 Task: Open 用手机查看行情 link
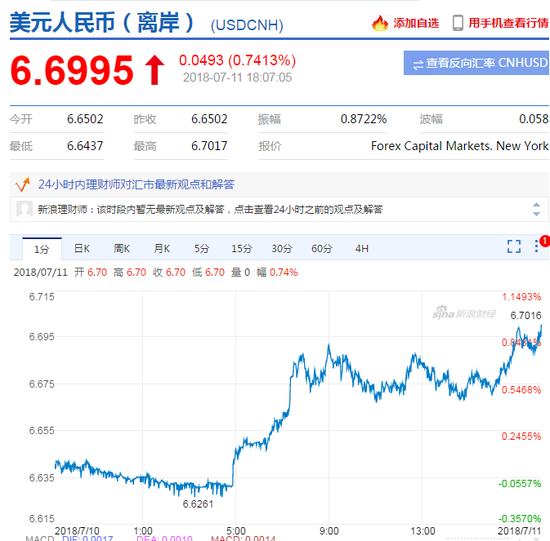pyautogui.click(x=509, y=23)
